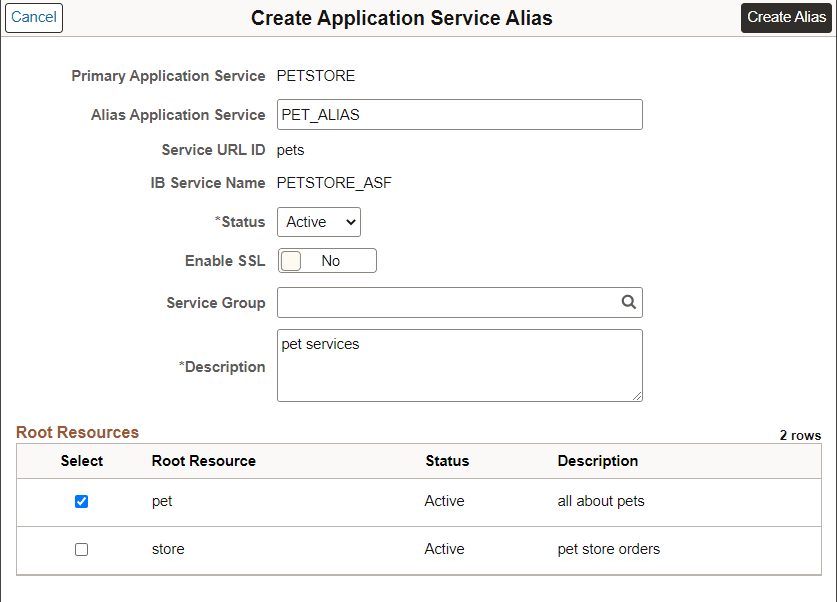Change Status from Active
The image size is (837, 602).
pos(318,221)
